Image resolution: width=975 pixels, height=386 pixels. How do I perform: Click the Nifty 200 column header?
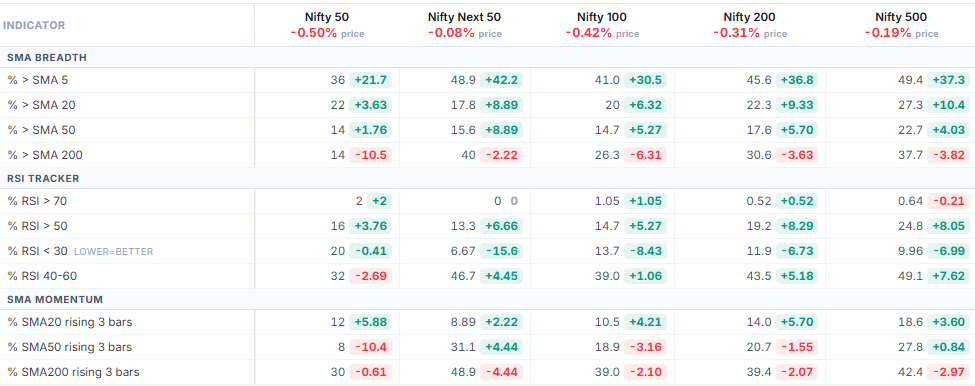pos(750,17)
